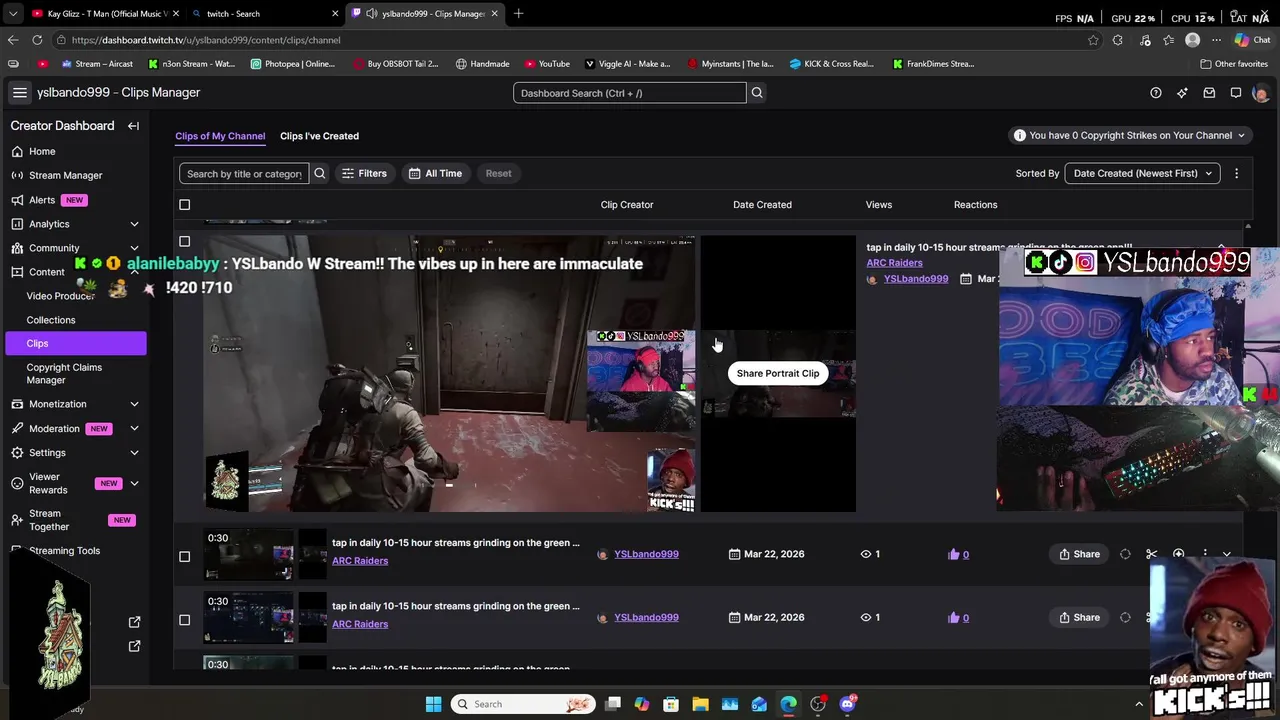Expand the Analytics sidebar section
The height and width of the screenshot is (720, 1280).
(x=134, y=224)
